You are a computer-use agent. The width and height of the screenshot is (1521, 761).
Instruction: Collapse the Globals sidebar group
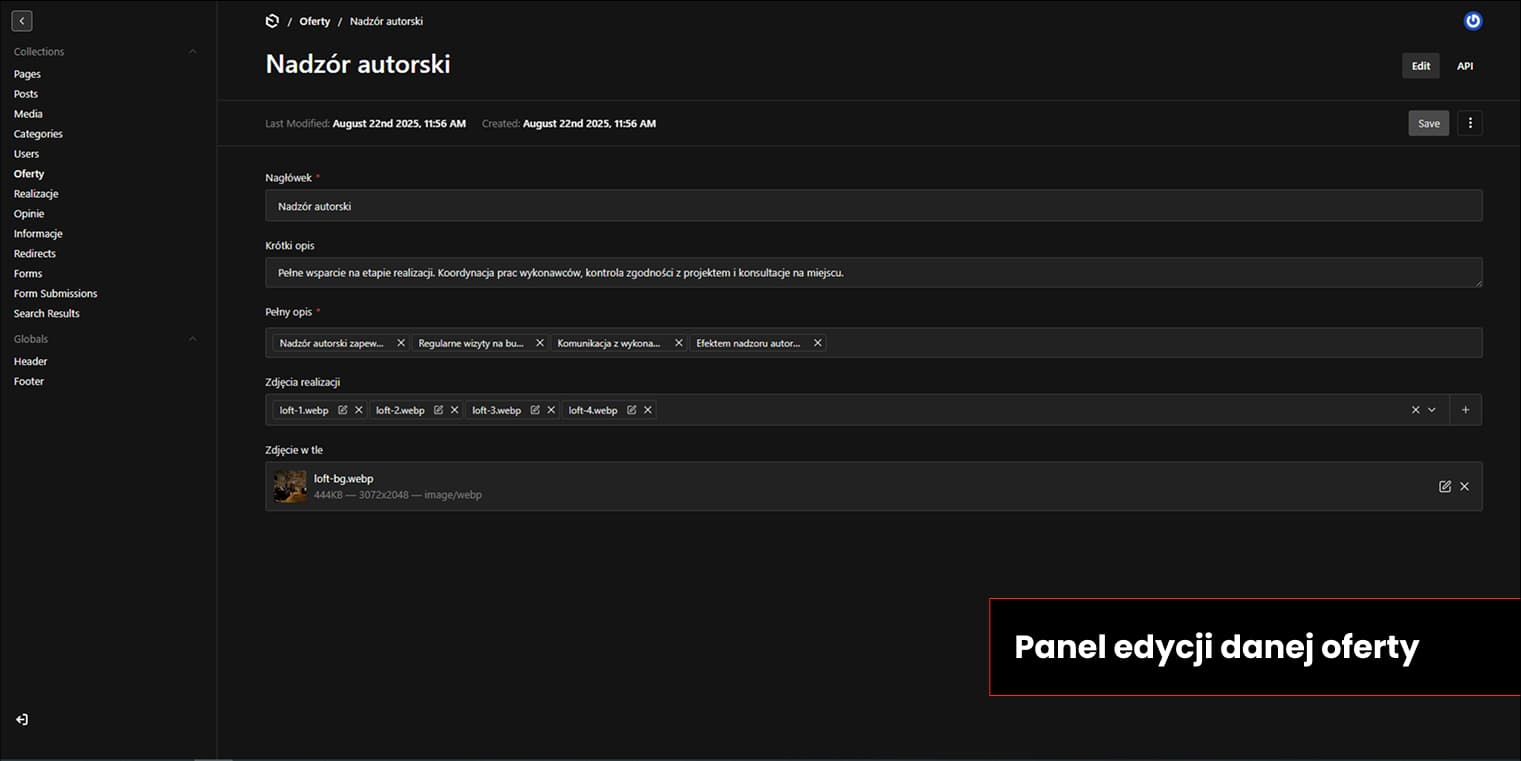coord(193,339)
